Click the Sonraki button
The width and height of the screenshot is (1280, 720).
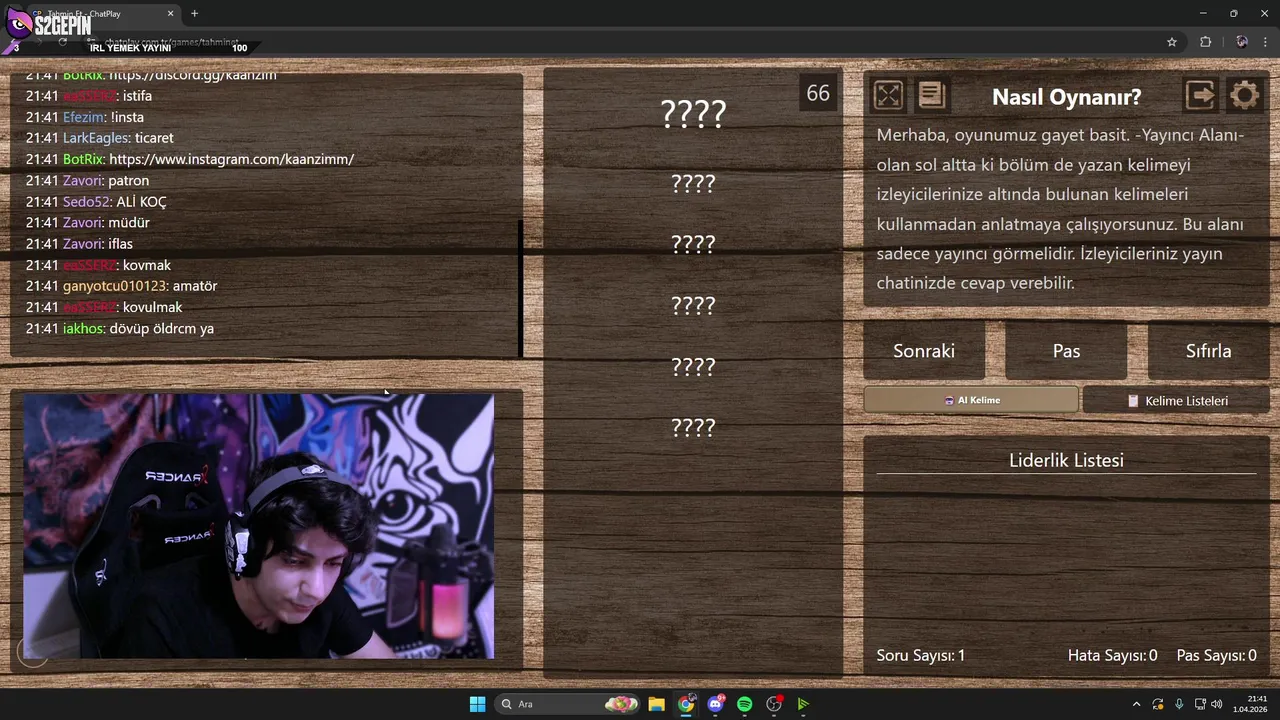(924, 351)
